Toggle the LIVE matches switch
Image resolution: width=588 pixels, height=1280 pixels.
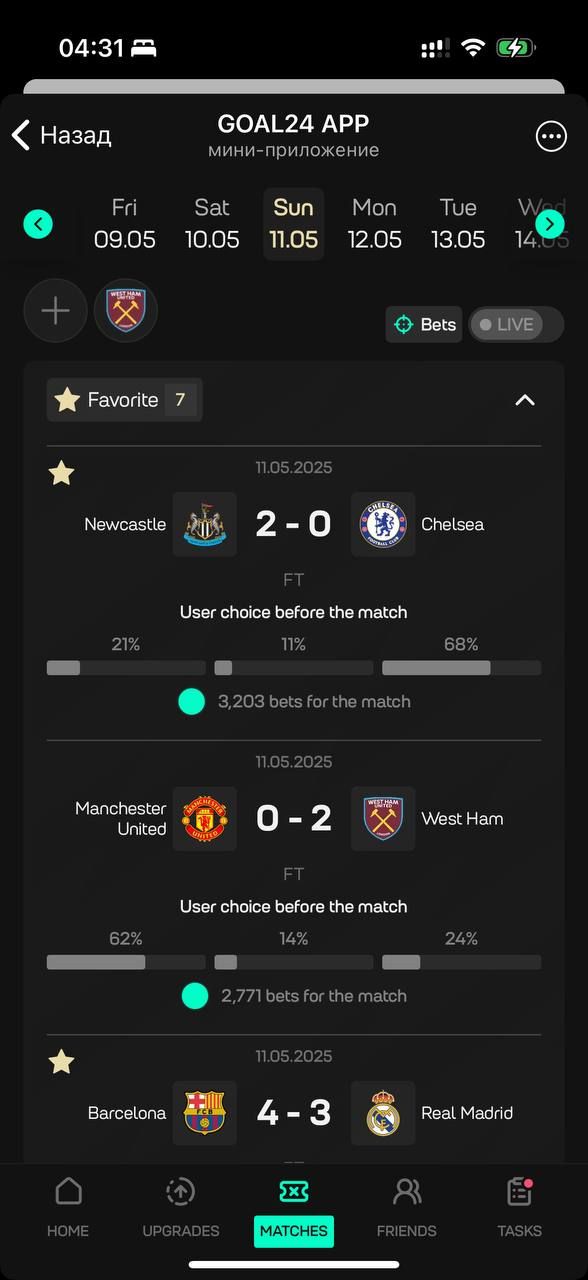coord(516,324)
